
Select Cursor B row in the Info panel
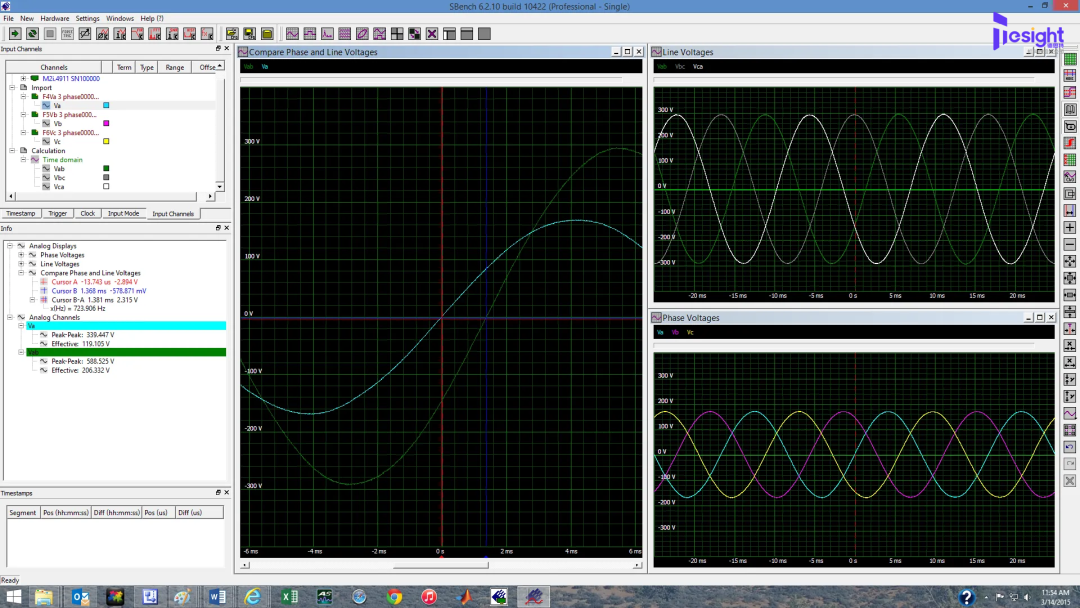point(98,291)
